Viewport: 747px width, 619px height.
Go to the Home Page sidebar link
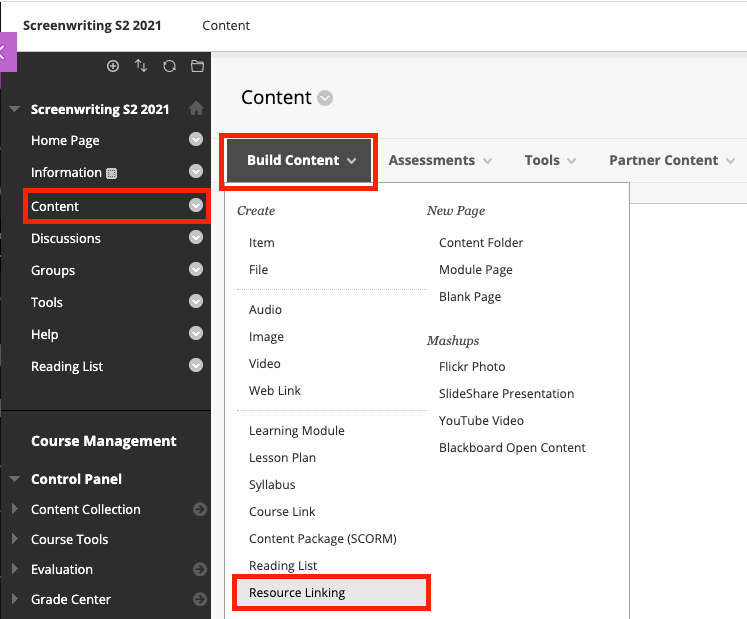click(x=65, y=140)
